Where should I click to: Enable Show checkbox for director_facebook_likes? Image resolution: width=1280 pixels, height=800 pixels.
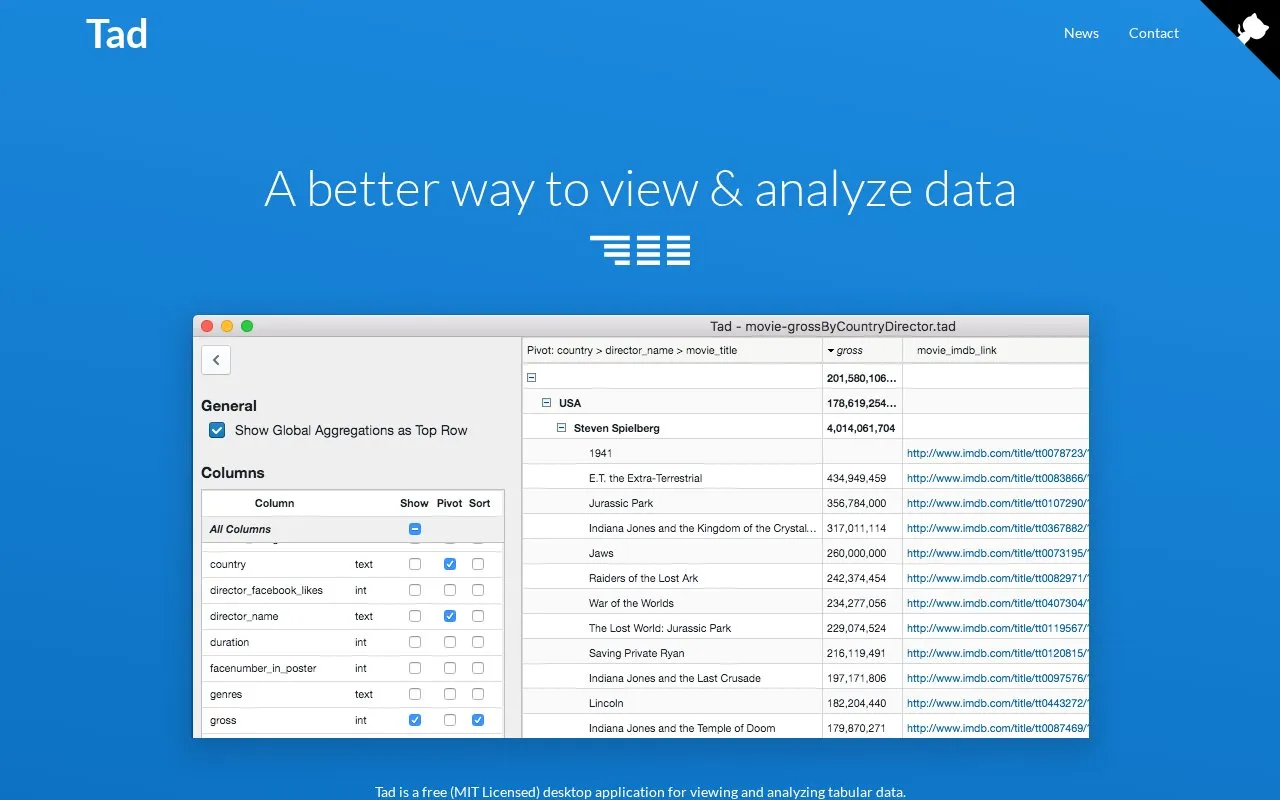415,590
